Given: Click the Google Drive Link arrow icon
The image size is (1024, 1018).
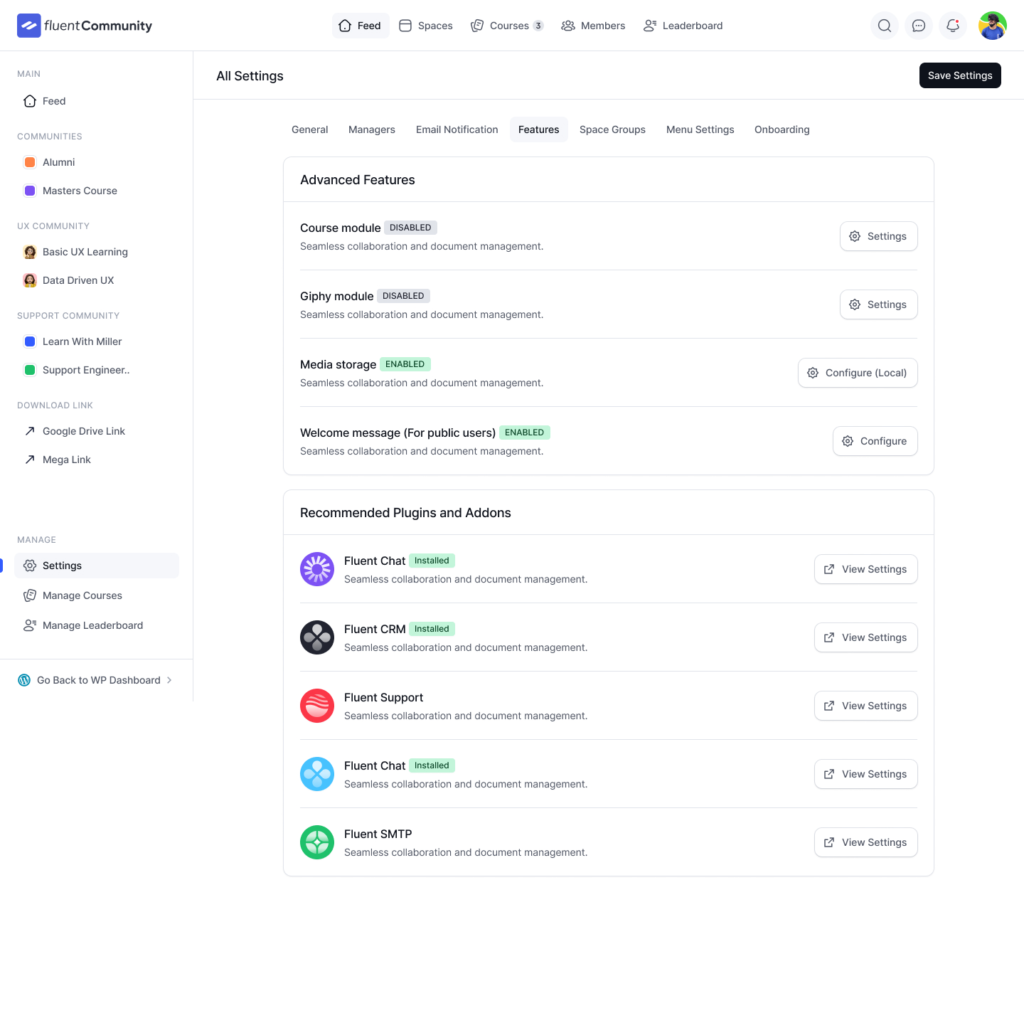Looking at the screenshot, I should [x=30, y=431].
